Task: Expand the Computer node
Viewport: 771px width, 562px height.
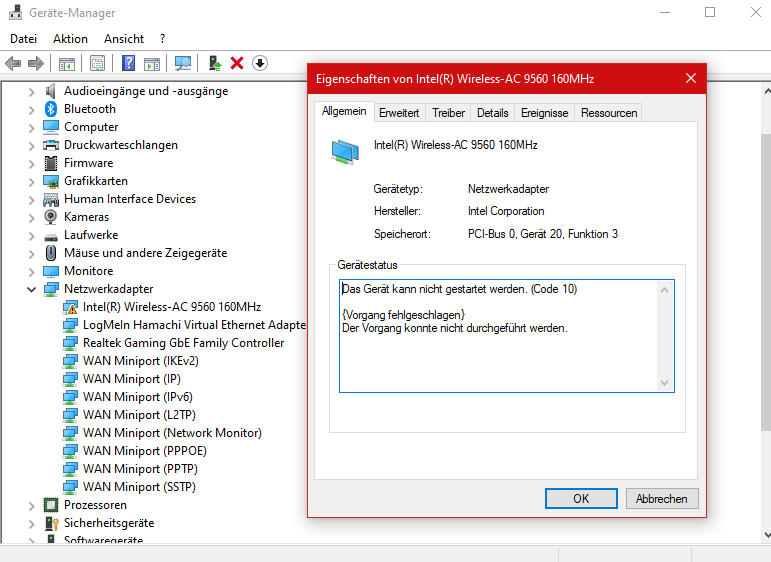Action: coord(31,128)
